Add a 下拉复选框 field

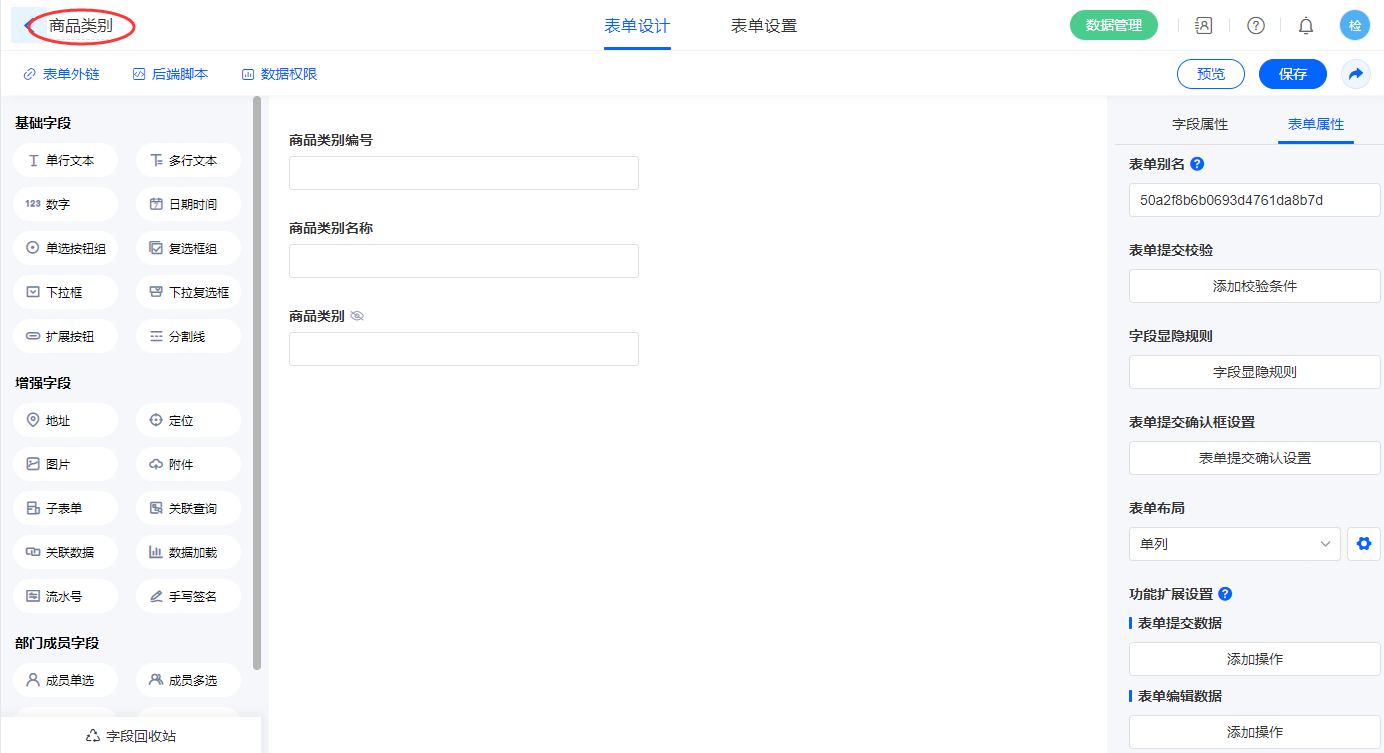[x=188, y=292]
